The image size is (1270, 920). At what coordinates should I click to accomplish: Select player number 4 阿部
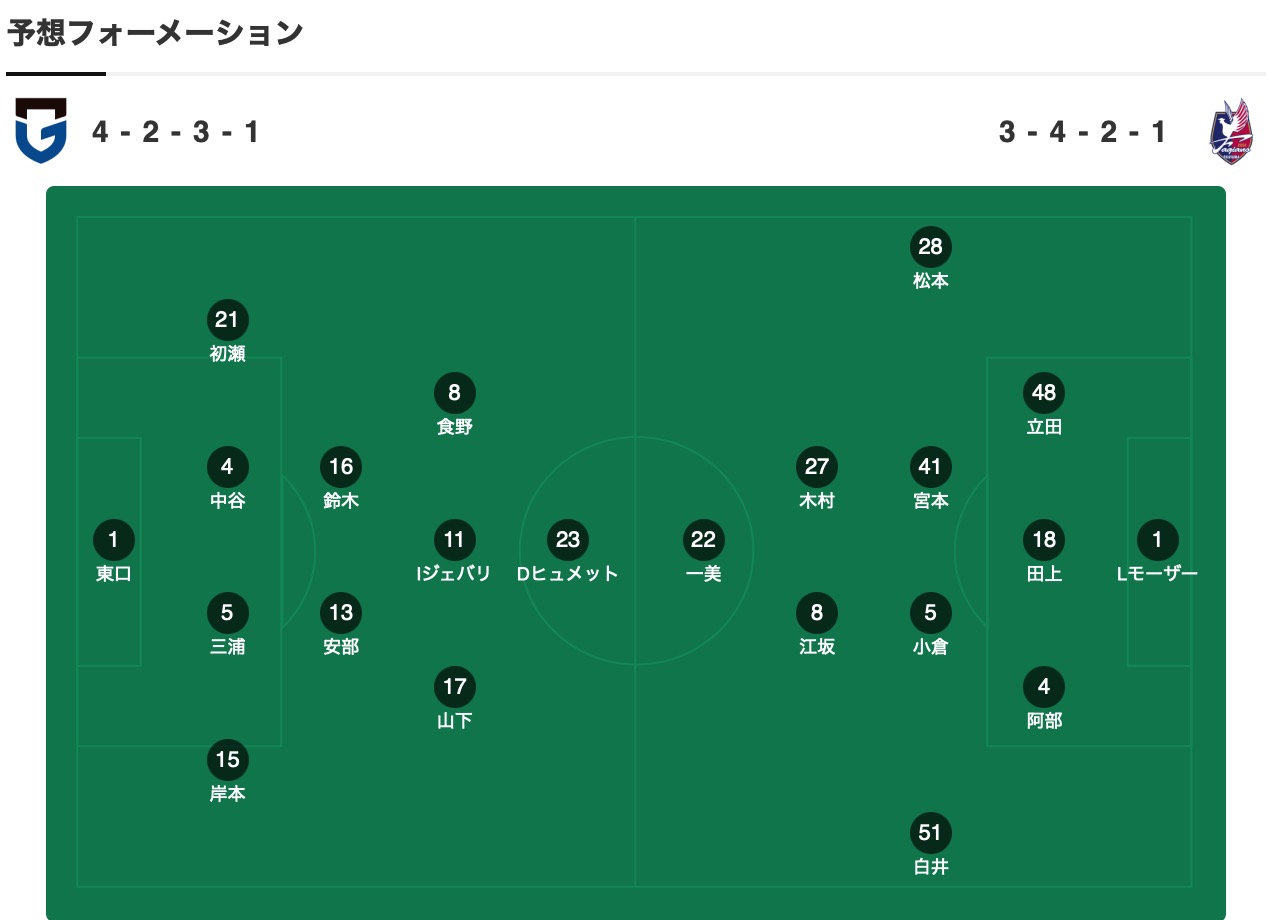1044,687
